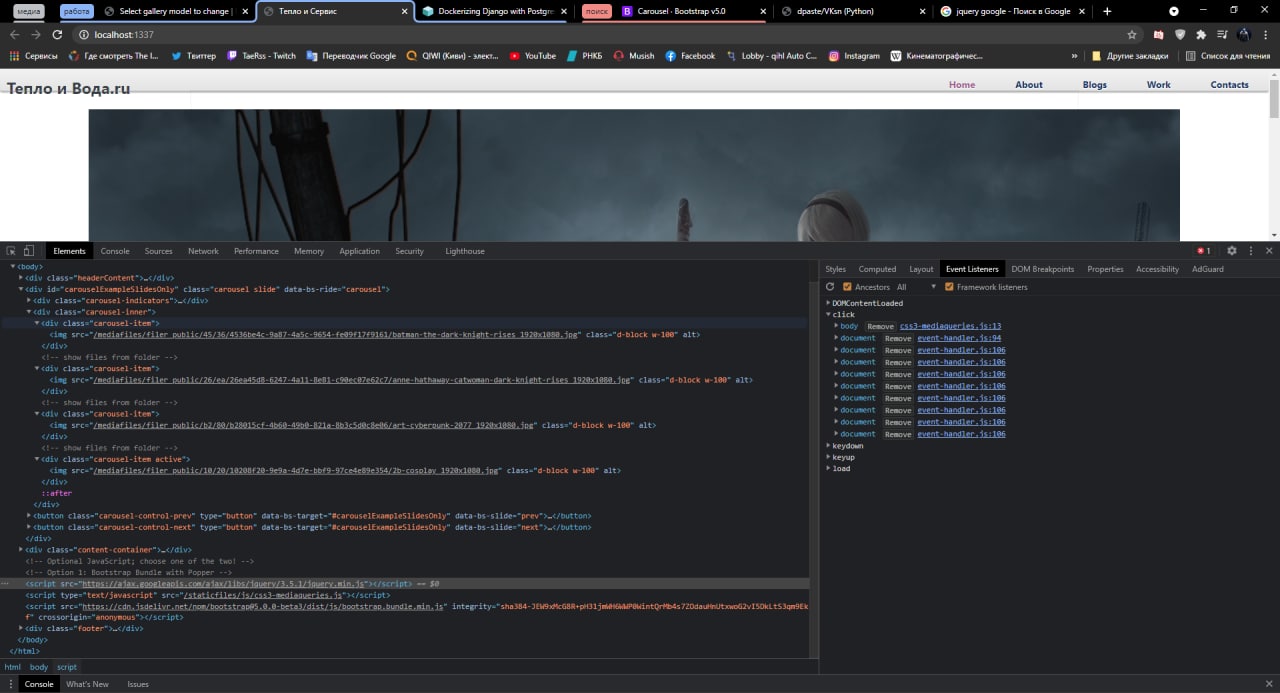Open the Facebook bookmark

[x=690, y=56]
